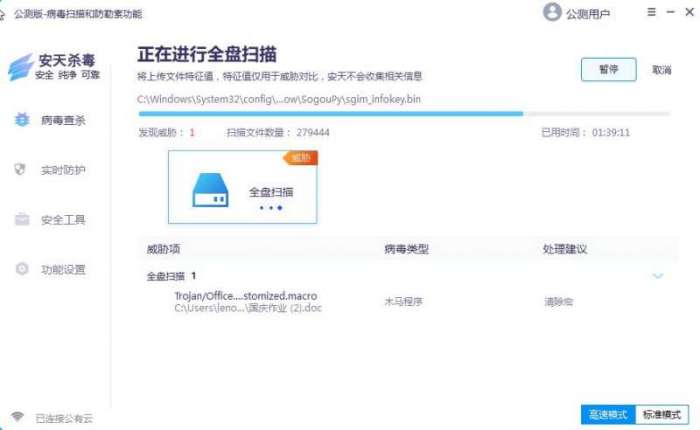Switch to 病毒查杀 tab
This screenshot has width=700, height=430.
[63, 120]
